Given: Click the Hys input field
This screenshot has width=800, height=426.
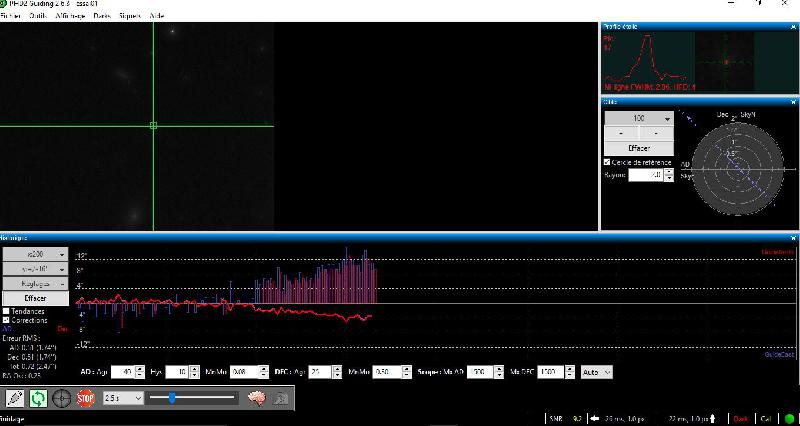Looking at the screenshot, I should [178, 372].
